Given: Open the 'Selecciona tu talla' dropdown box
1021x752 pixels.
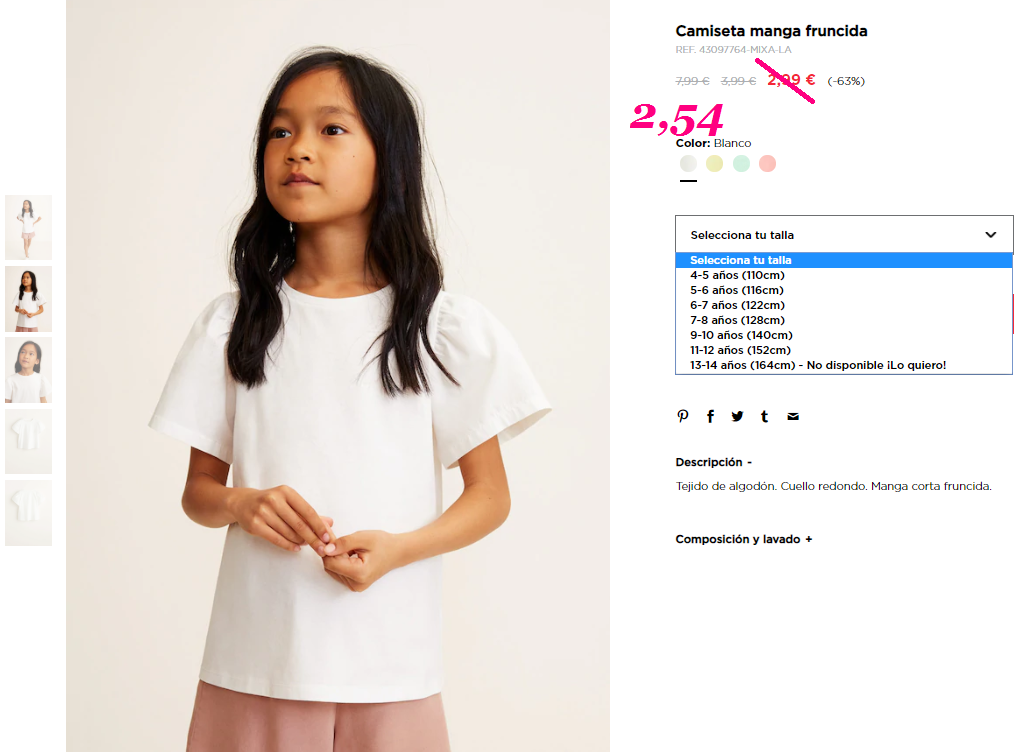Looking at the screenshot, I should click(844, 234).
